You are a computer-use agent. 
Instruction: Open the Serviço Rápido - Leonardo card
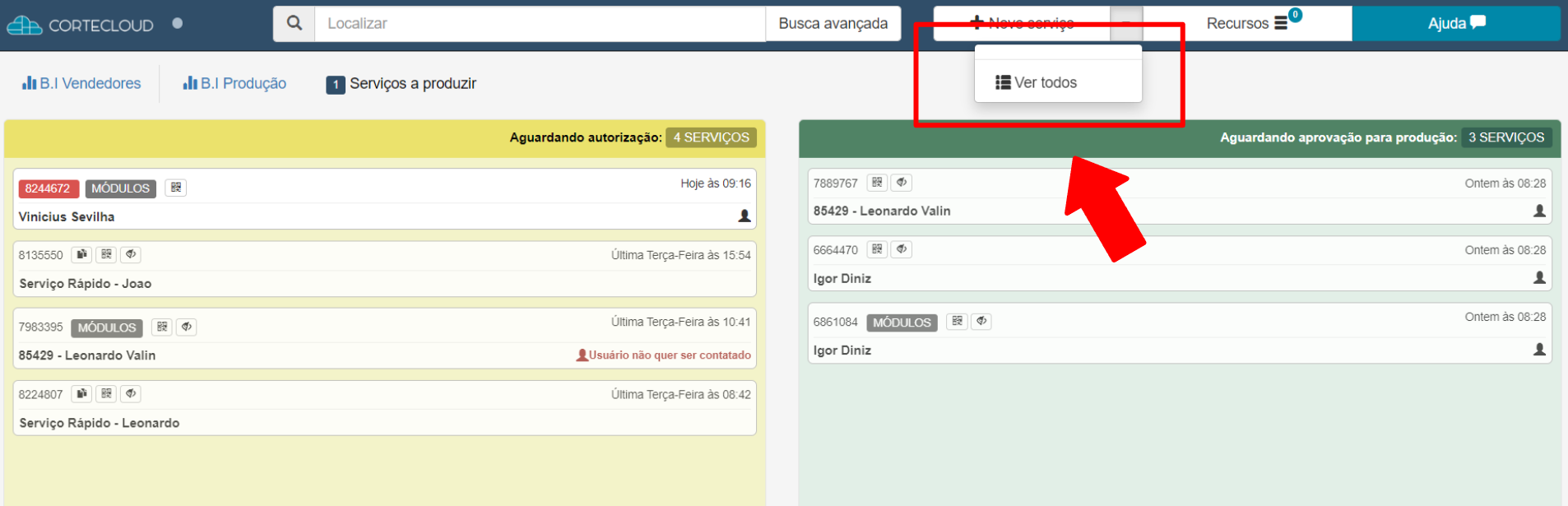384,408
